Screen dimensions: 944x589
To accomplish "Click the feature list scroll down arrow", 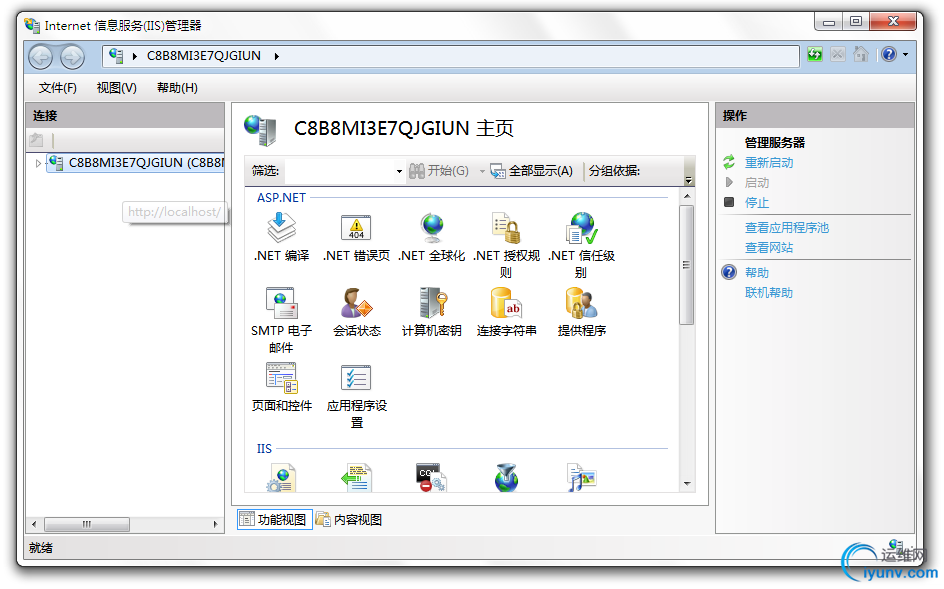I will pyautogui.click(x=687, y=484).
